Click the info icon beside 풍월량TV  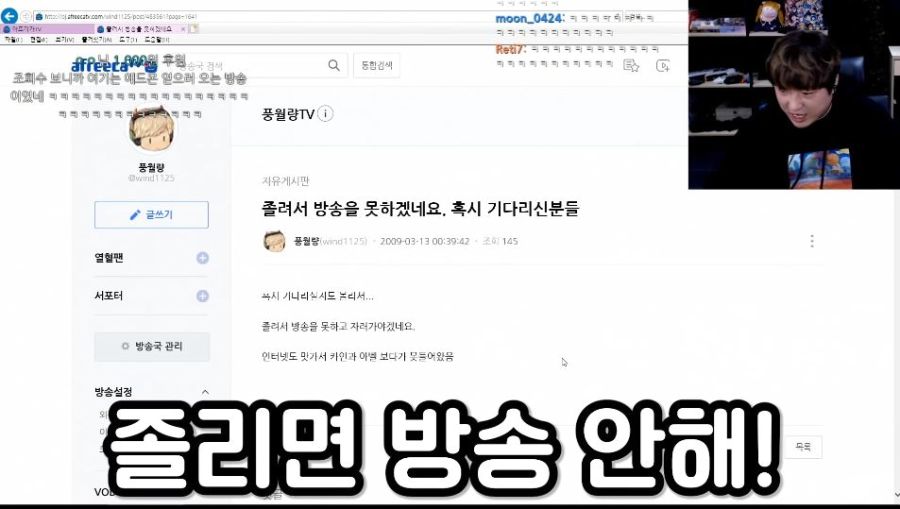click(x=325, y=114)
